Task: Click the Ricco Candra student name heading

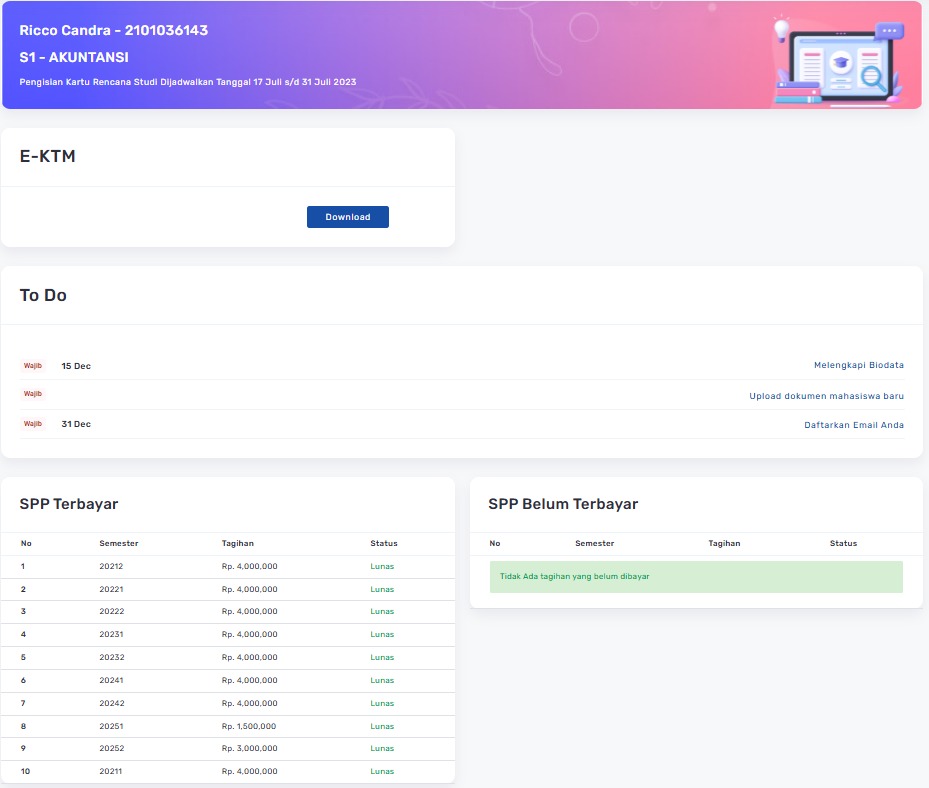Action: tap(114, 30)
